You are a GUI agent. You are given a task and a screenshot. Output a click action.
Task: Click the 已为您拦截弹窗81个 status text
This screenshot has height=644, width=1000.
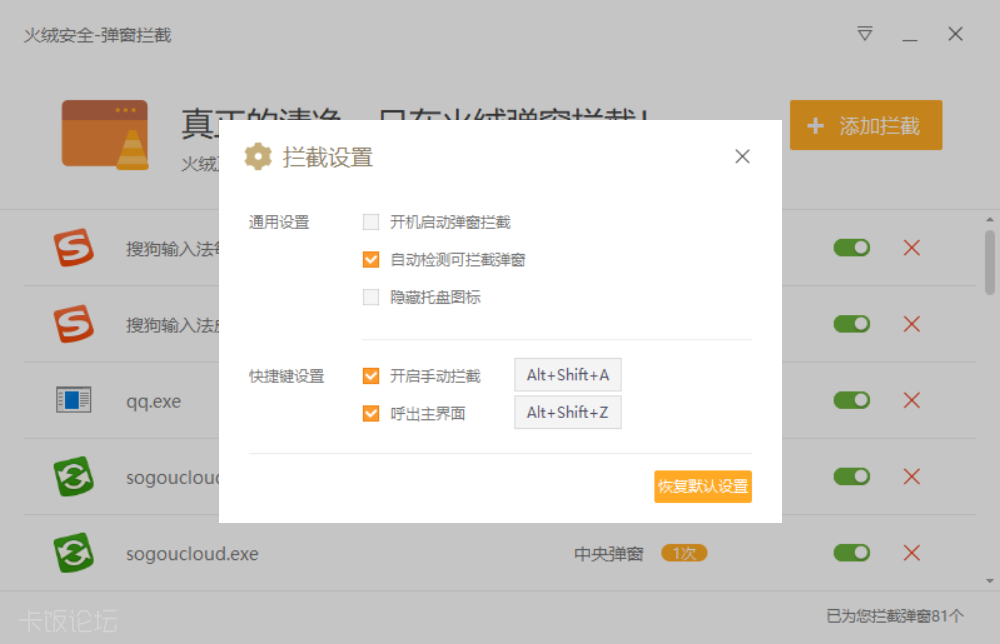click(895, 616)
